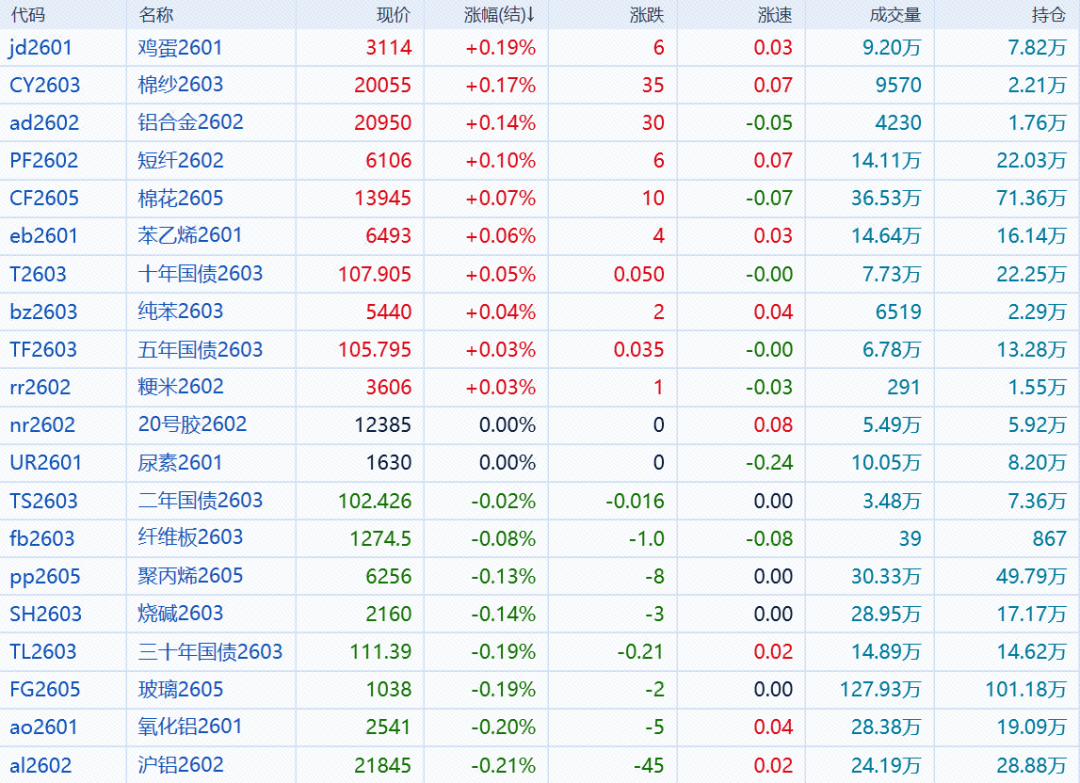Open 短纤2602 contract details
1080x783 pixels.
click(180, 160)
